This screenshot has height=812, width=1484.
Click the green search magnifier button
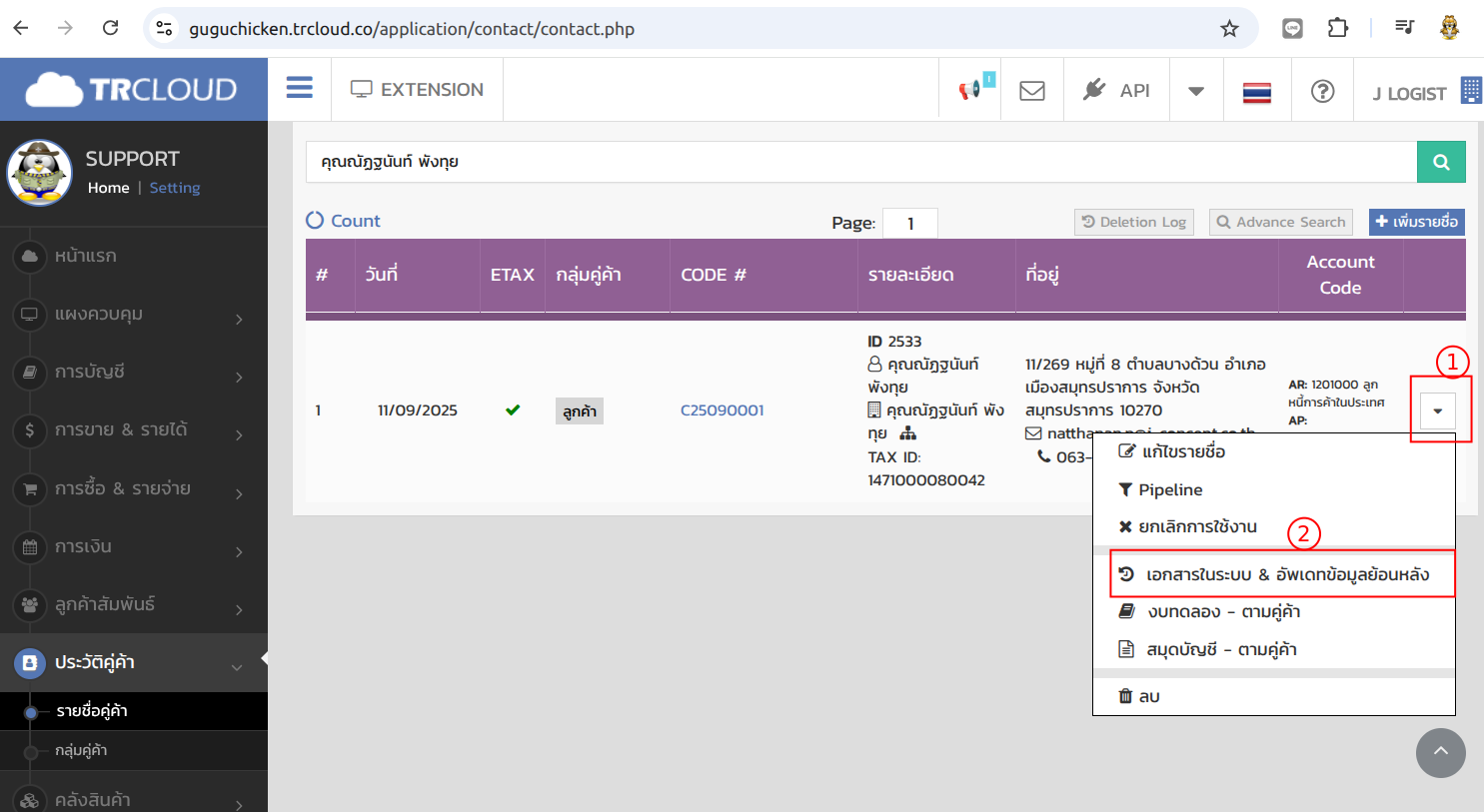[x=1440, y=162]
